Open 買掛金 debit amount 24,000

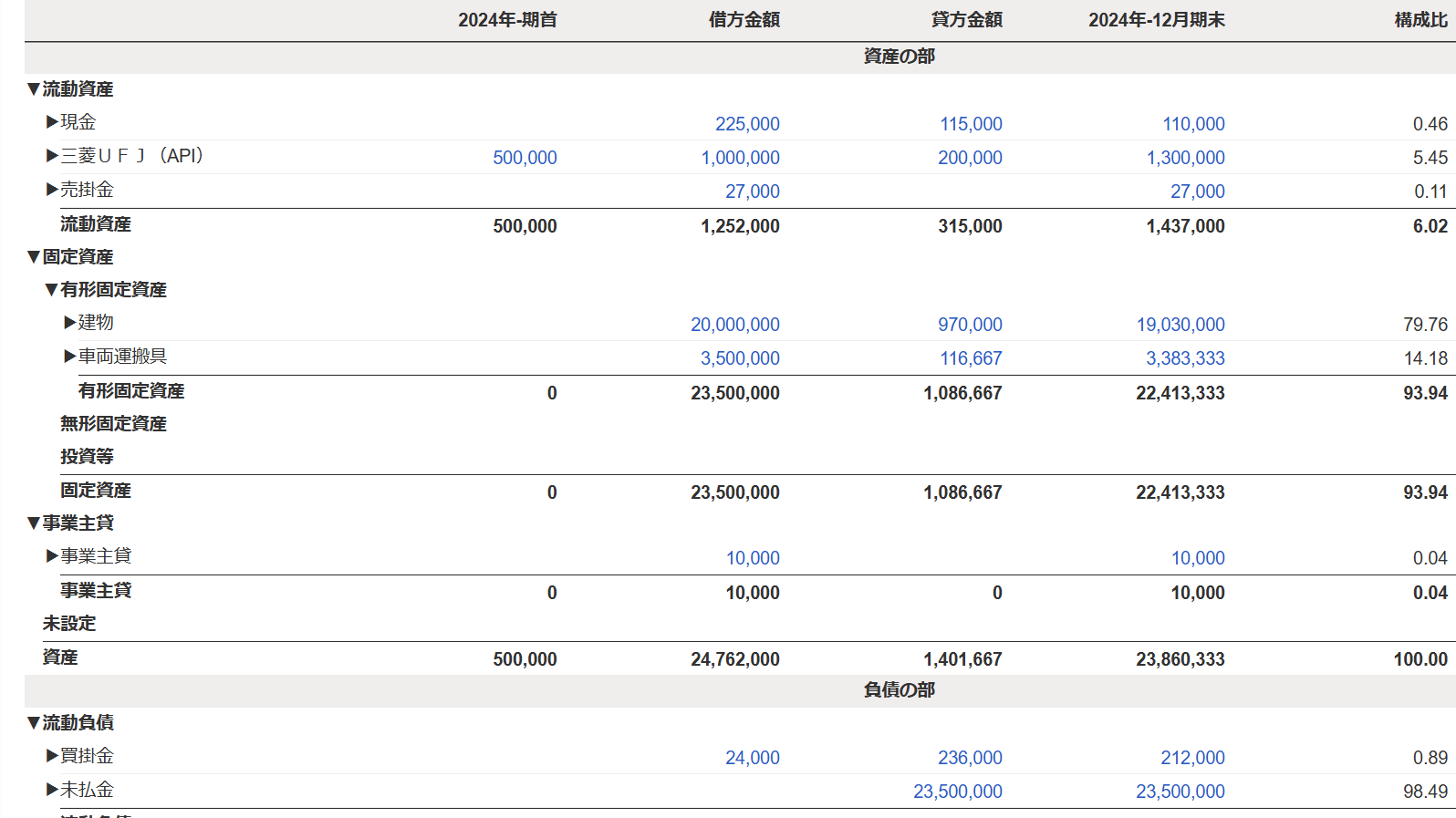(753, 758)
